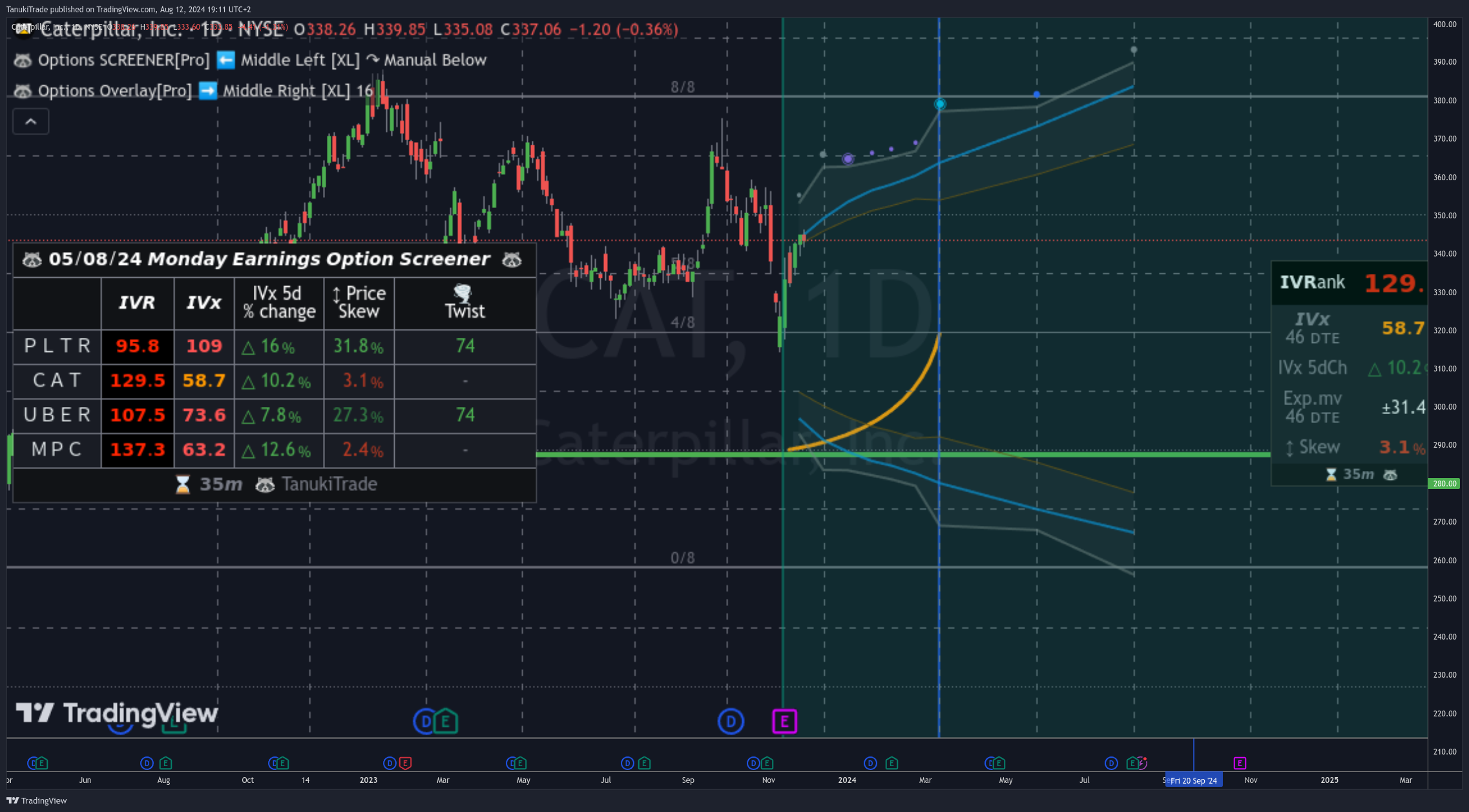The width and height of the screenshot is (1469, 812).
Task: Open the earnings E marker above Oct 2022
Action: (x=282, y=763)
